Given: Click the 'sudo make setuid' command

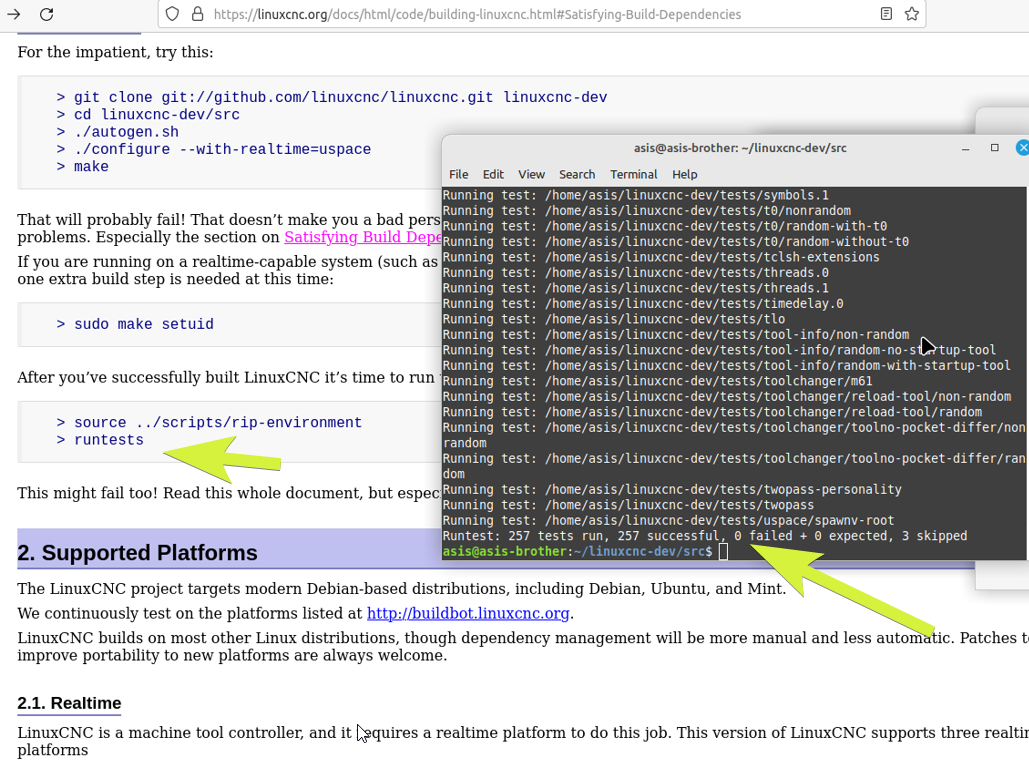Looking at the screenshot, I should [x=135, y=324].
